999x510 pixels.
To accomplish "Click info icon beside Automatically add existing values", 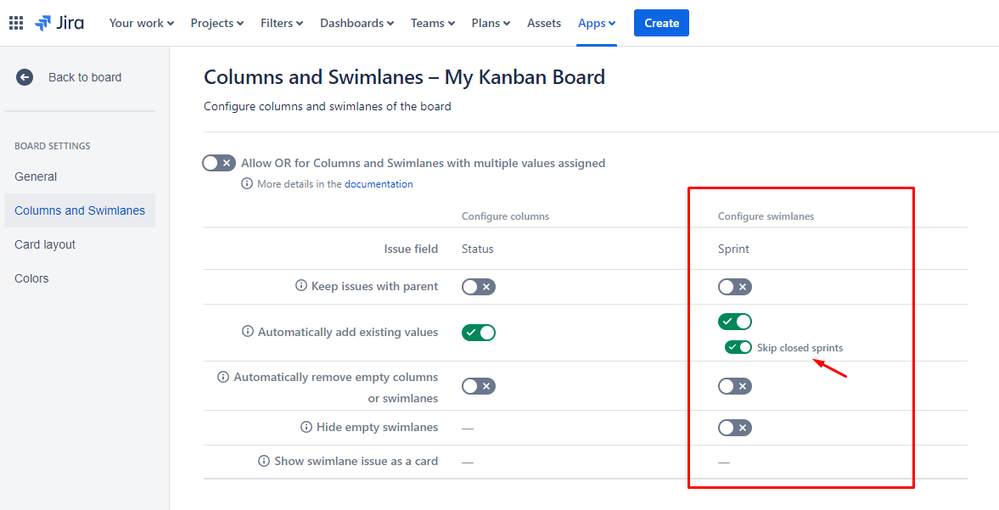I will pyautogui.click(x=247, y=332).
